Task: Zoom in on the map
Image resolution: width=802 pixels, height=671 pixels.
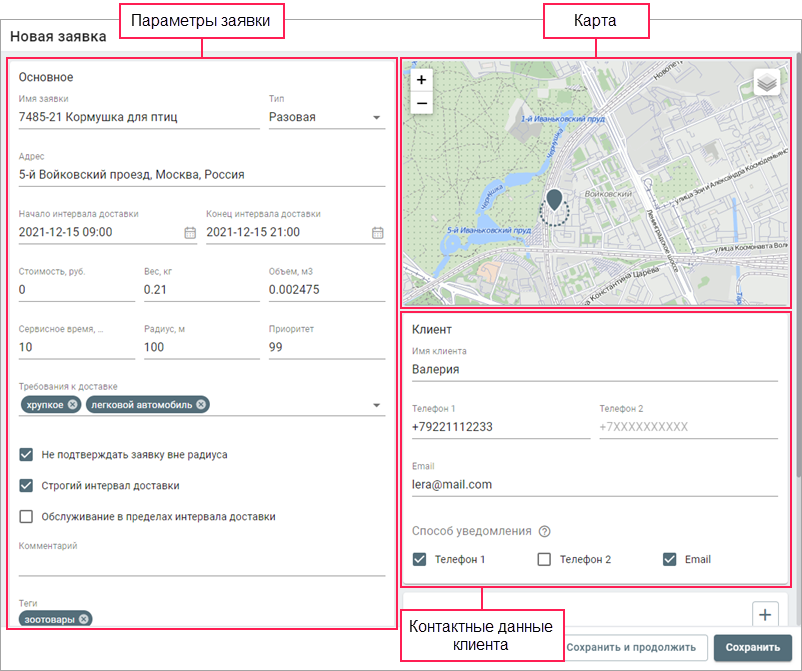Action: 421,80
